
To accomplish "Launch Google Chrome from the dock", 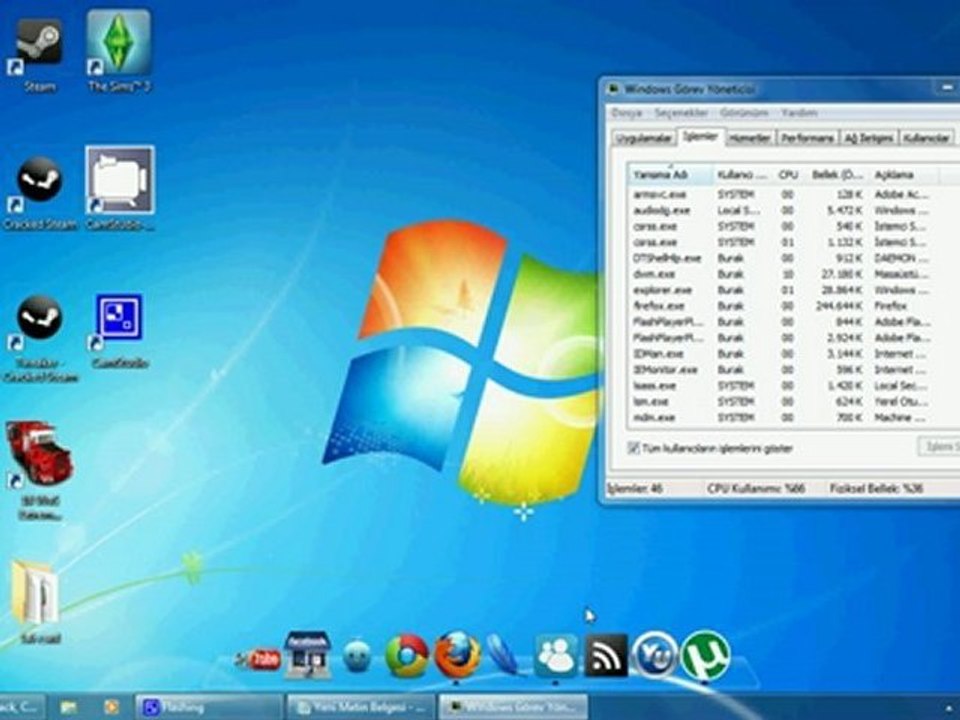I will pyautogui.click(x=407, y=656).
